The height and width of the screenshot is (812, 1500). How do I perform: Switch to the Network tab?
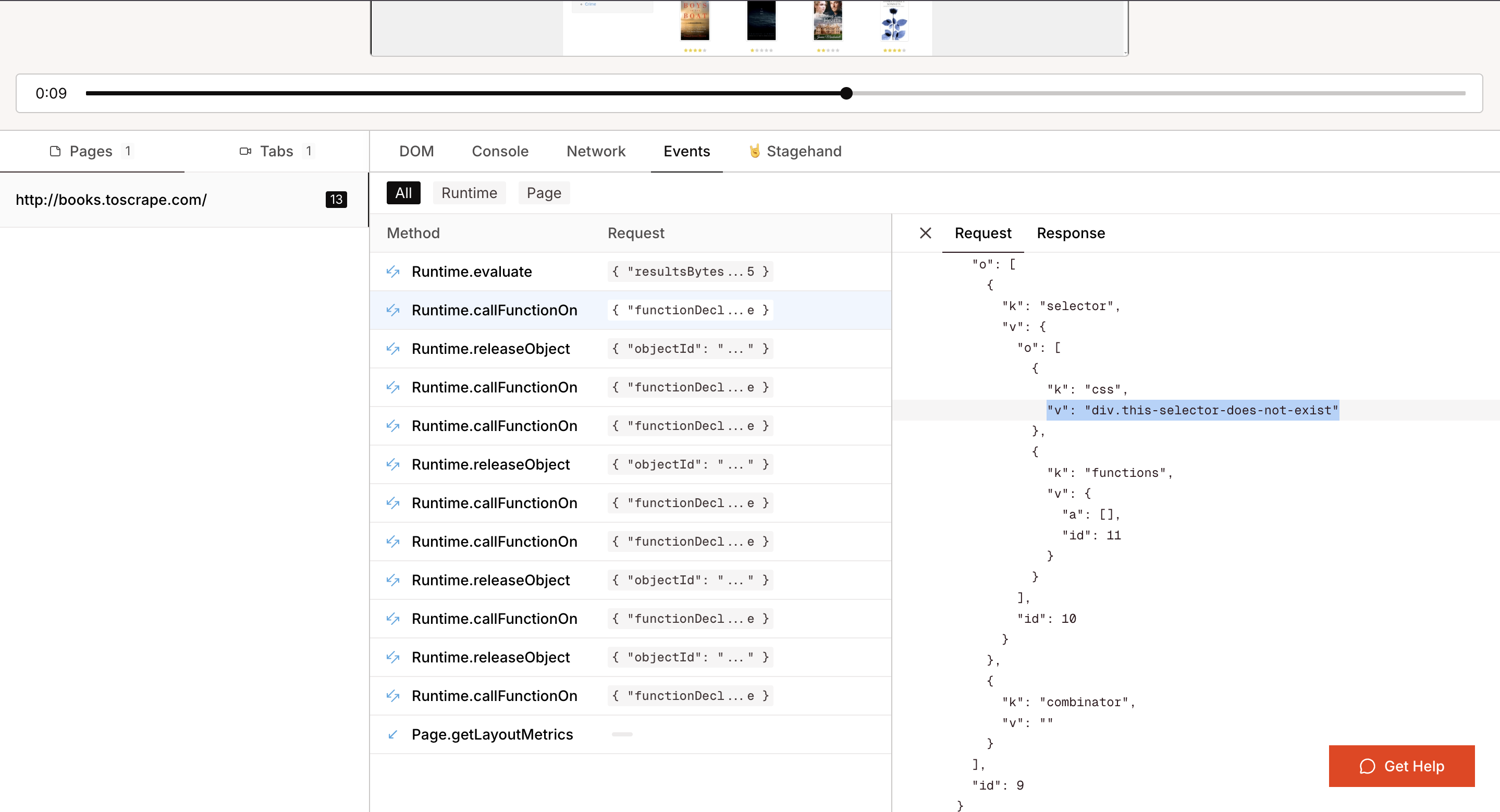tap(596, 151)
